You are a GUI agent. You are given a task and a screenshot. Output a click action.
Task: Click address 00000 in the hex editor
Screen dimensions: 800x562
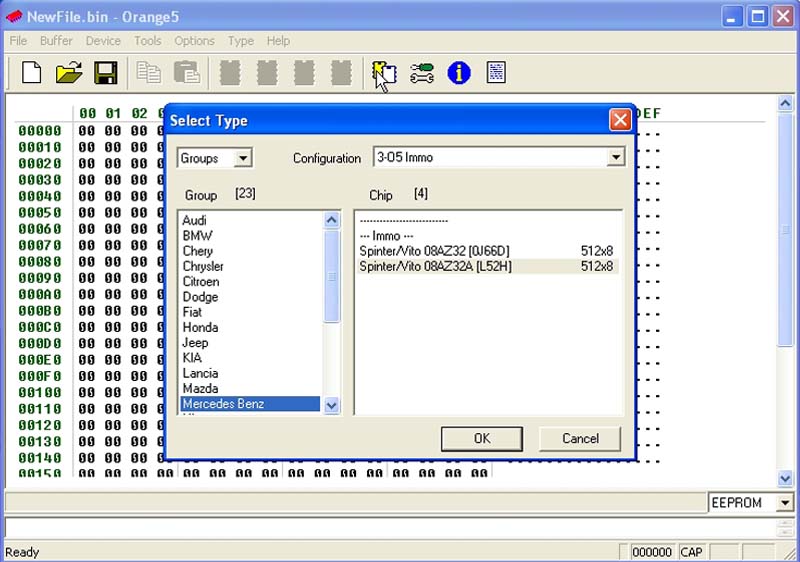(x=40, y=131)
